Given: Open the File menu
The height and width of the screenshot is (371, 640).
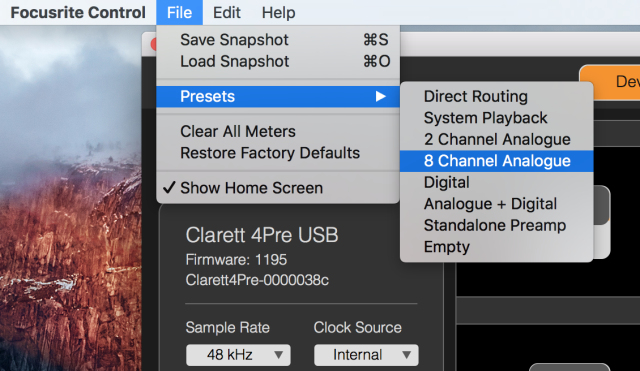Looking at the screenshot, I should pyautogui.click(x=179, y=13).
